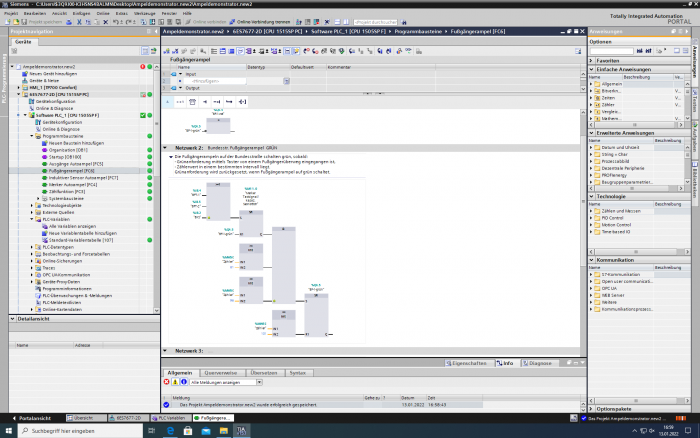Collapse Netzwerk 2 section
Image resolution: width=700 pixels, height=438 pixels.
click(166, 147)
